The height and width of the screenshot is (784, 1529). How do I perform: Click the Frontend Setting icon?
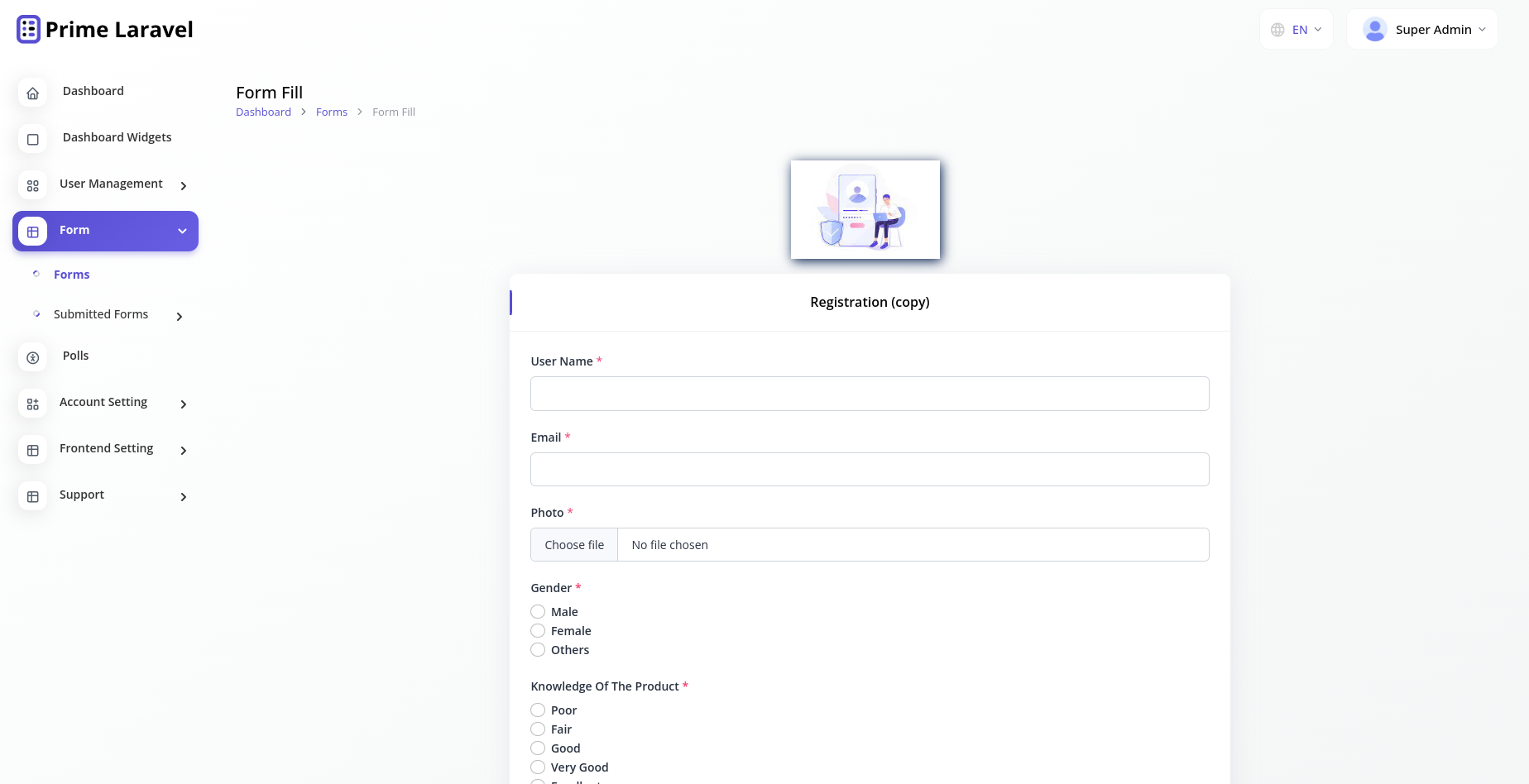[32, 450]
